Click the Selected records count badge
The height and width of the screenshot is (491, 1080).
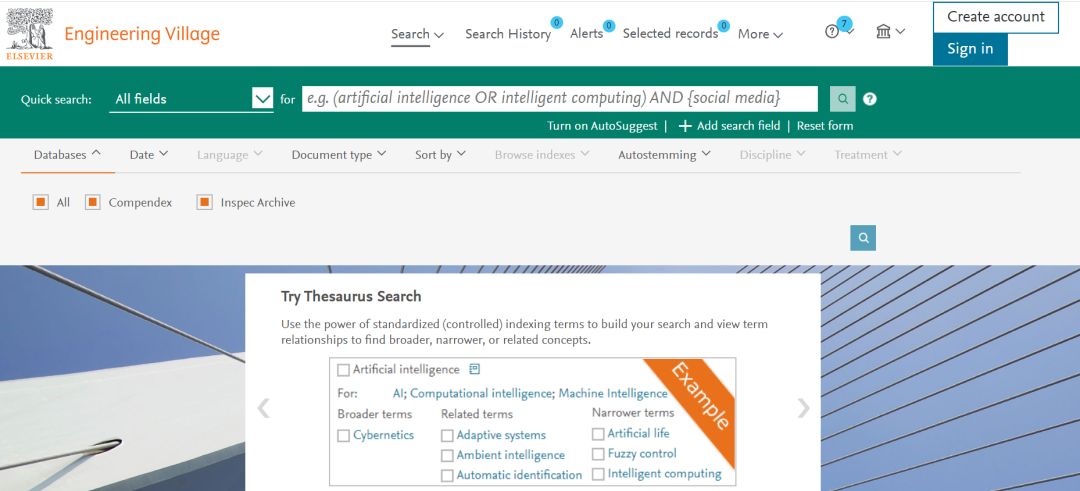[723, 26]
